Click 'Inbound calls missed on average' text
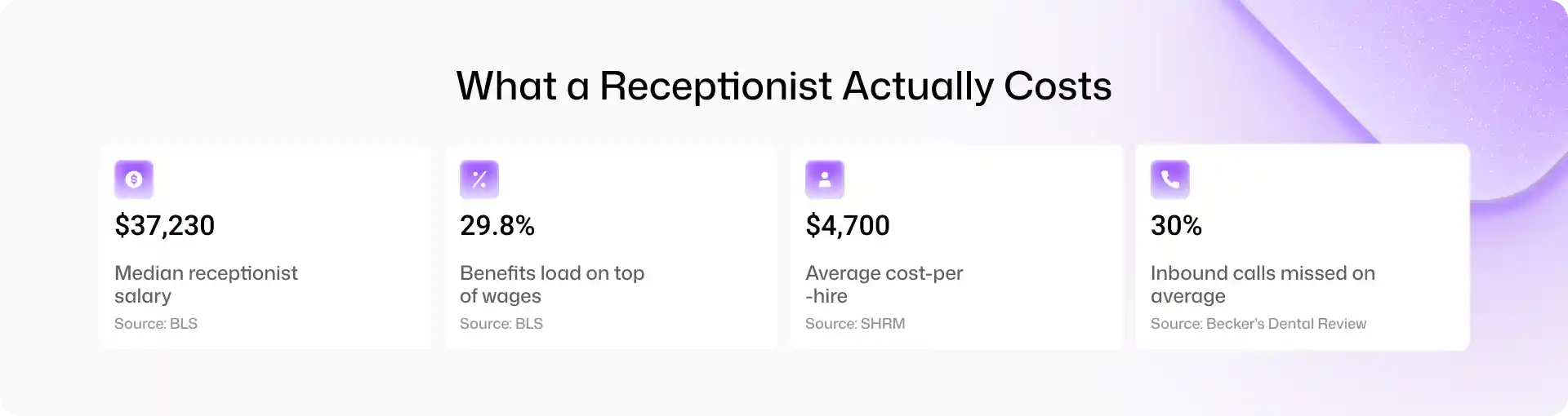This screenshot has height=416, width=1568. [x=1263, y=284]
